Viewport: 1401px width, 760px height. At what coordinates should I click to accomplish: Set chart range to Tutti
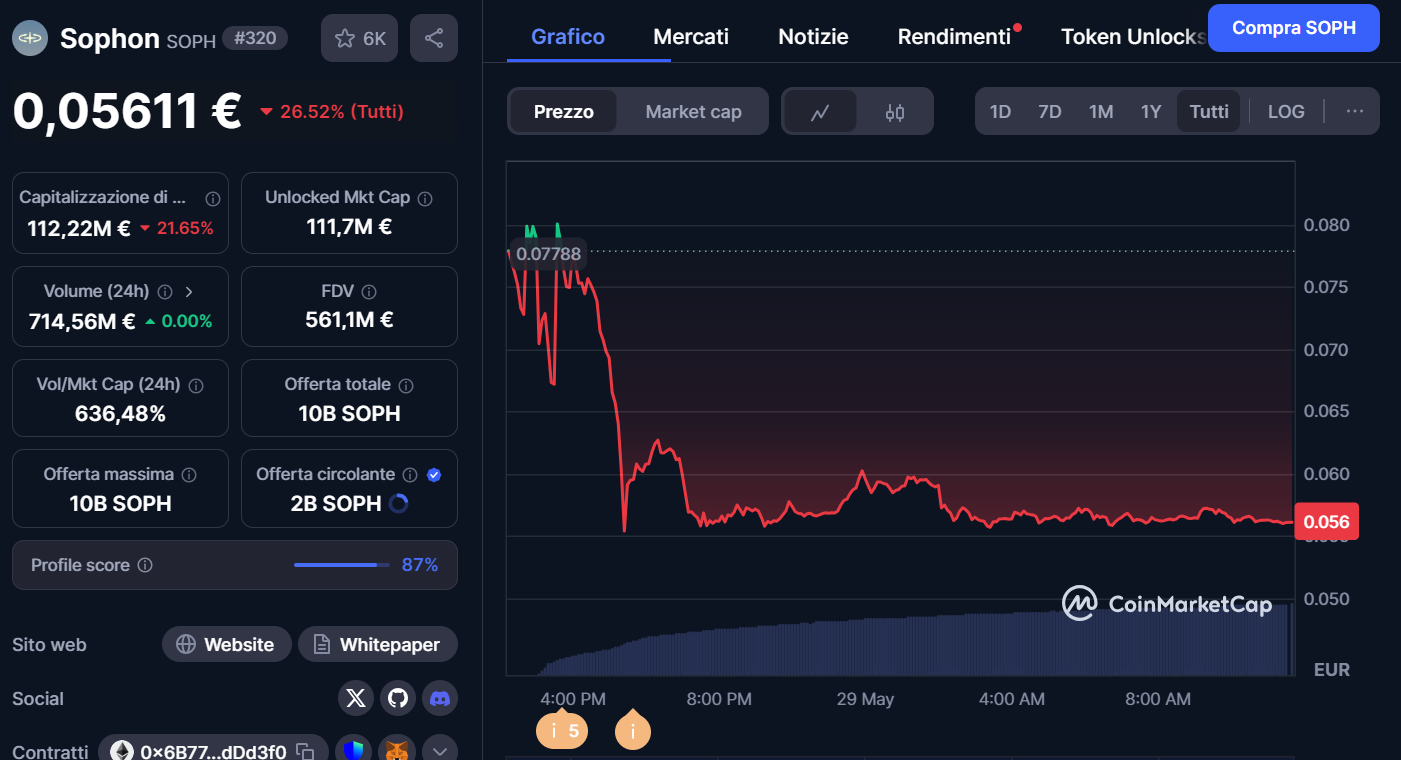click(x=1209, y=111)
